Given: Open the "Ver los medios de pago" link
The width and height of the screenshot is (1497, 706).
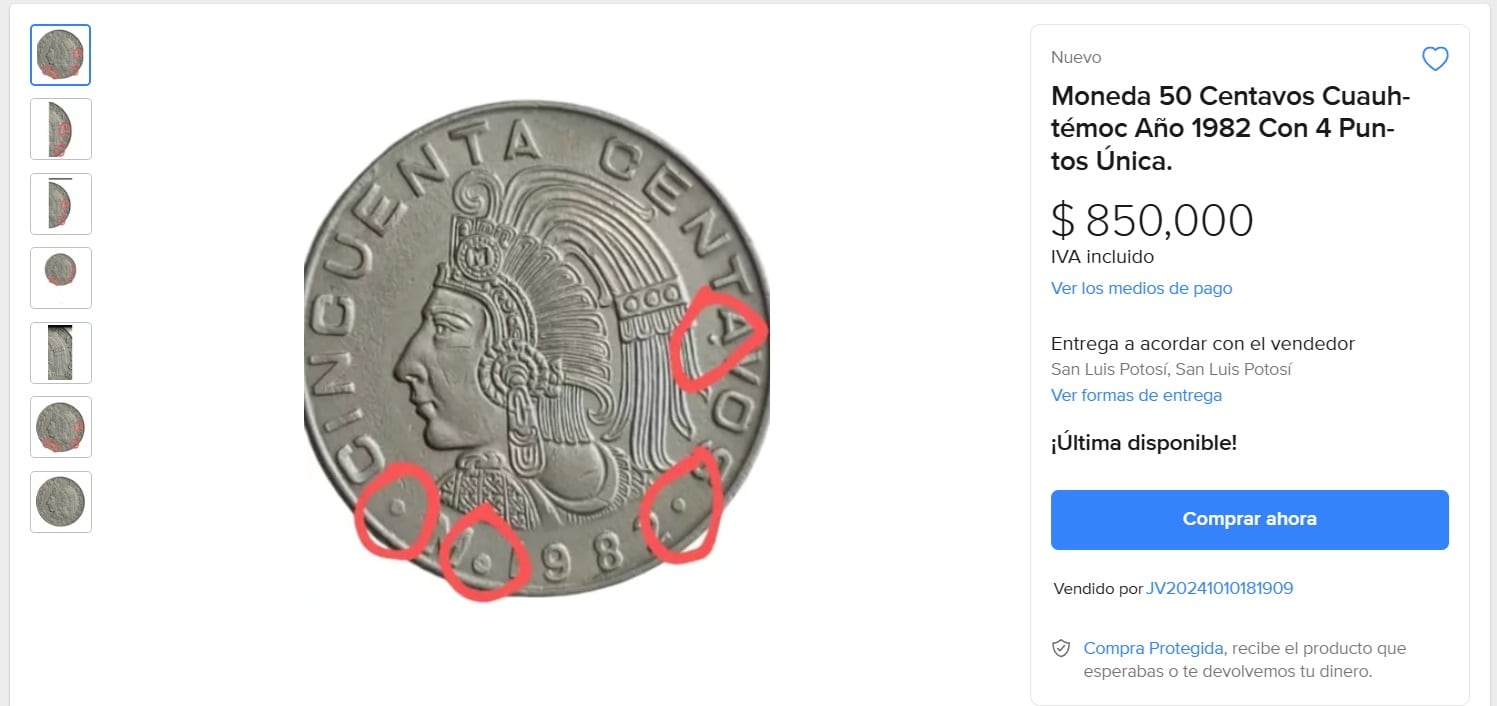Looking at the screenshot, I should [1141, 288].
